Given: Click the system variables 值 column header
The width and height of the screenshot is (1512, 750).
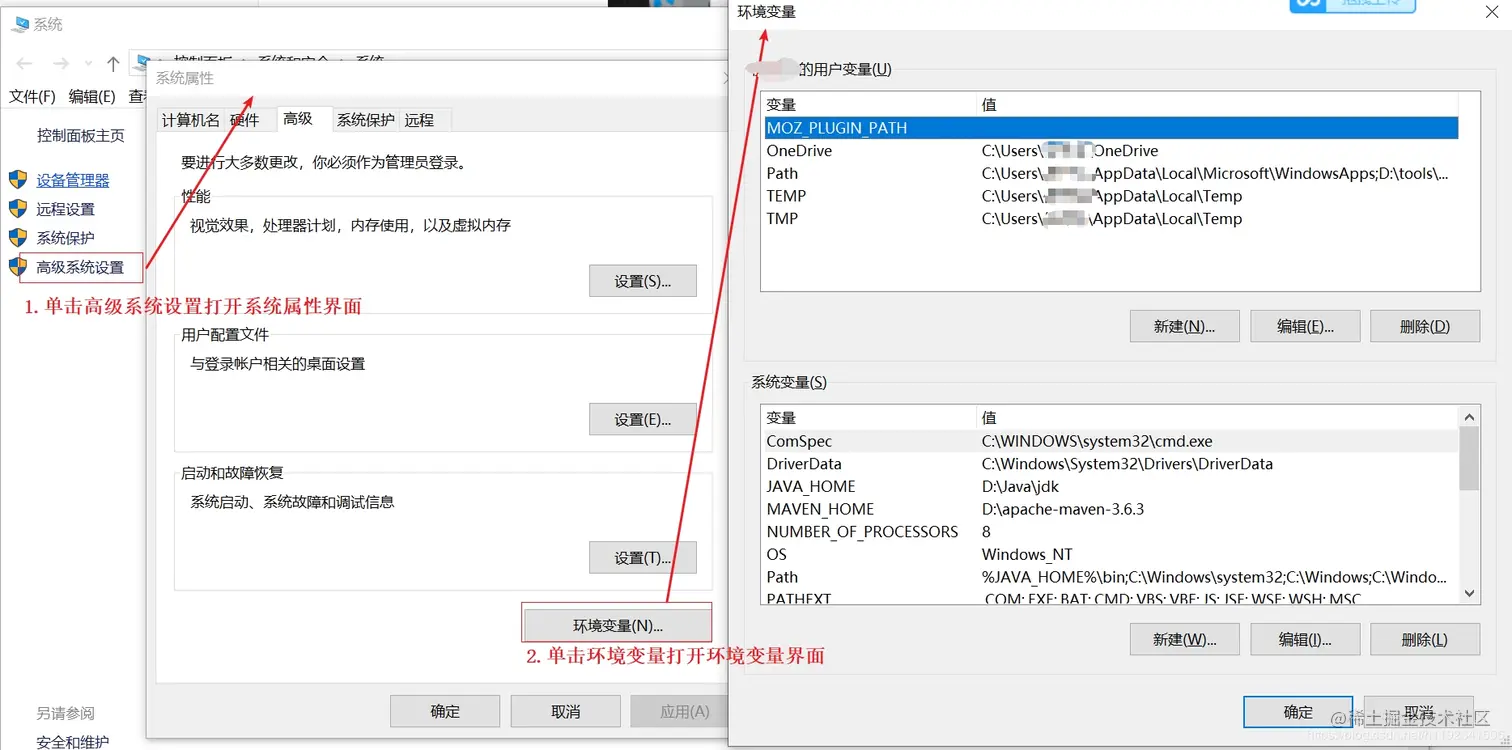Looking at the screenshot, I should tap(1217, 418).
